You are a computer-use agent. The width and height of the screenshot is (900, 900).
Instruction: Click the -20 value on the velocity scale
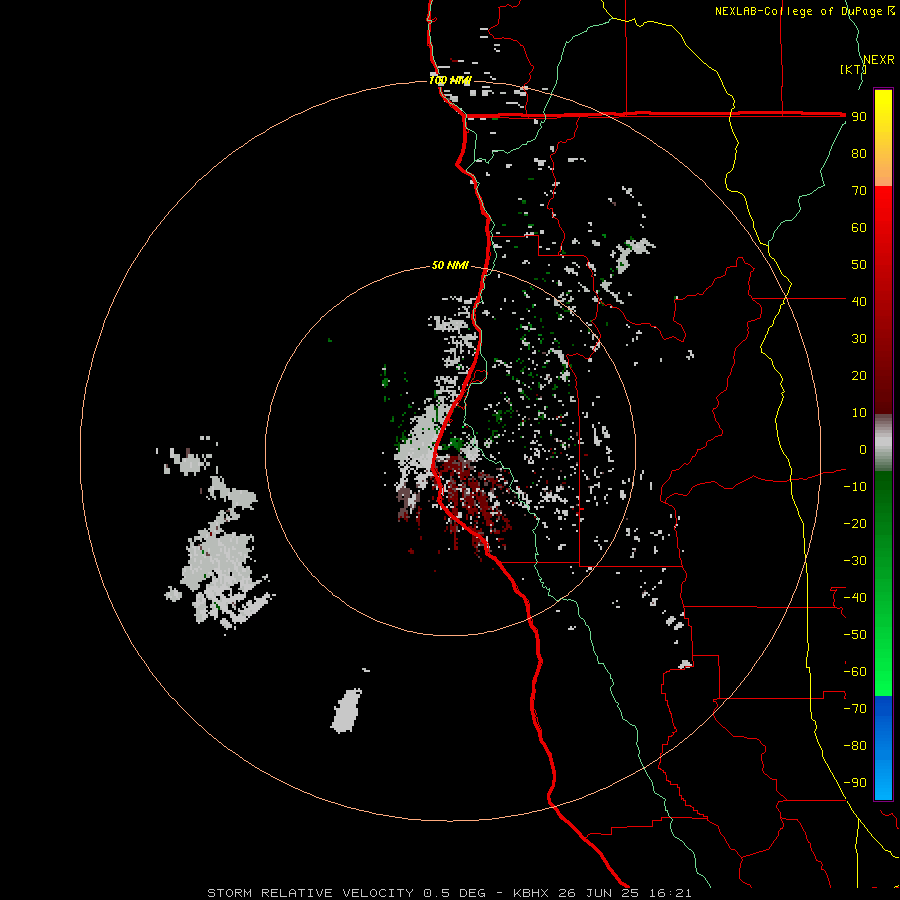(x=855, y=523)
